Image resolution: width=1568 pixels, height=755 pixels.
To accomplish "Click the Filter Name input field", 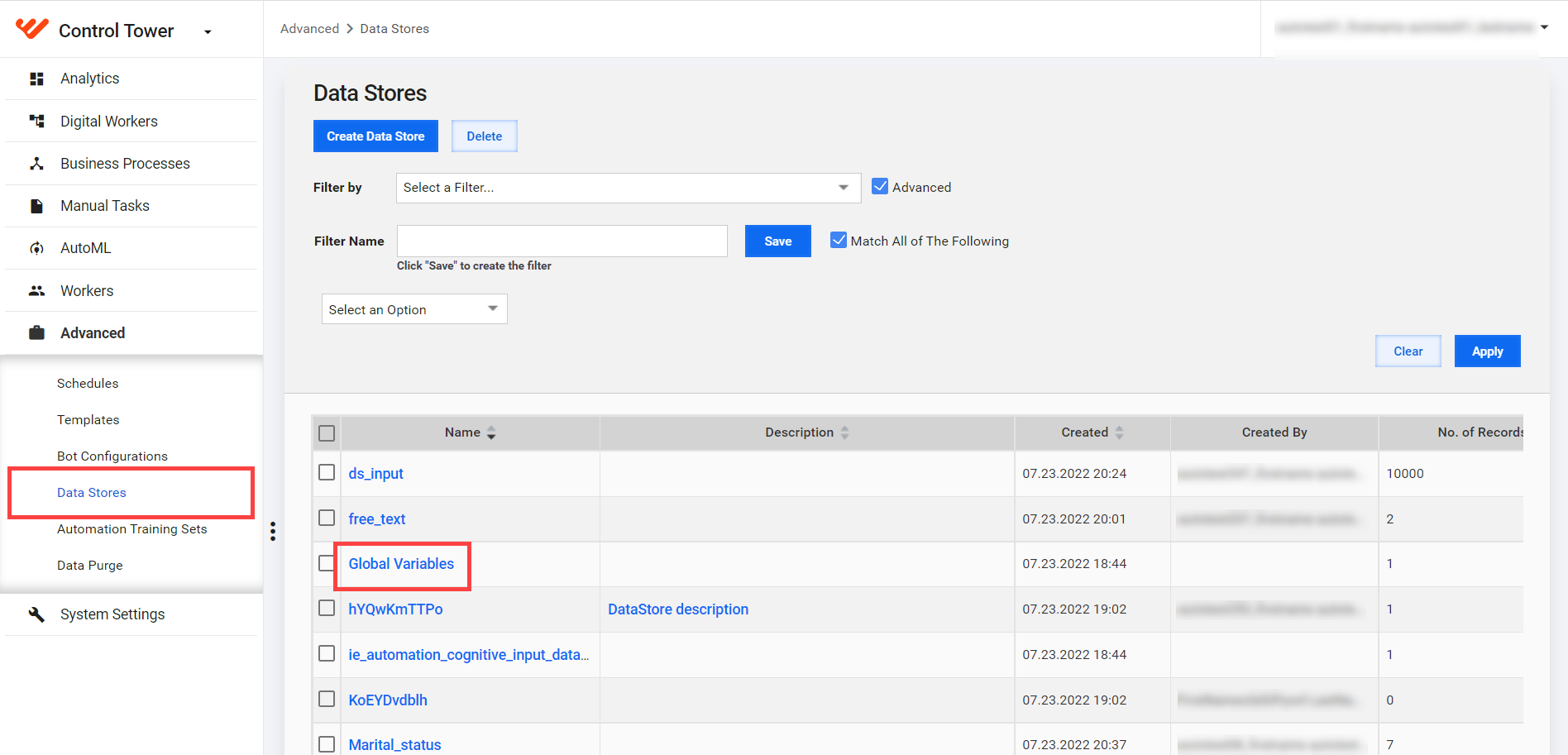I will 562,241.
